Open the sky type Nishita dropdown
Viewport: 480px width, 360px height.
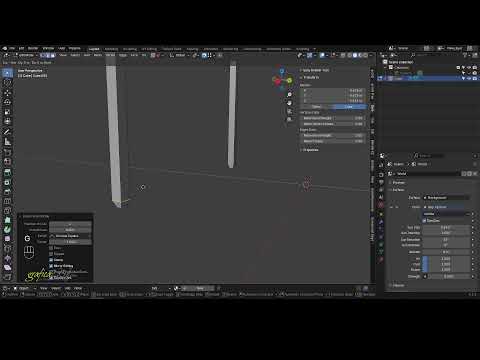(447, 214)
